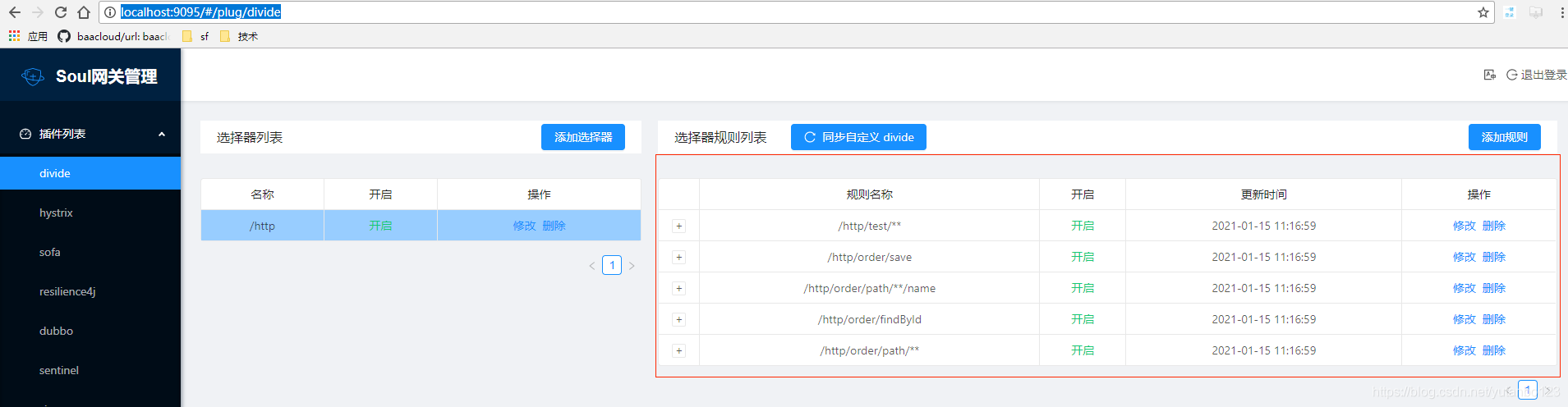Click 删除 for rule /http/order/findById
Image resolution: width=1568 pixels, height=407 pixels.
(x=1494, y=319)
